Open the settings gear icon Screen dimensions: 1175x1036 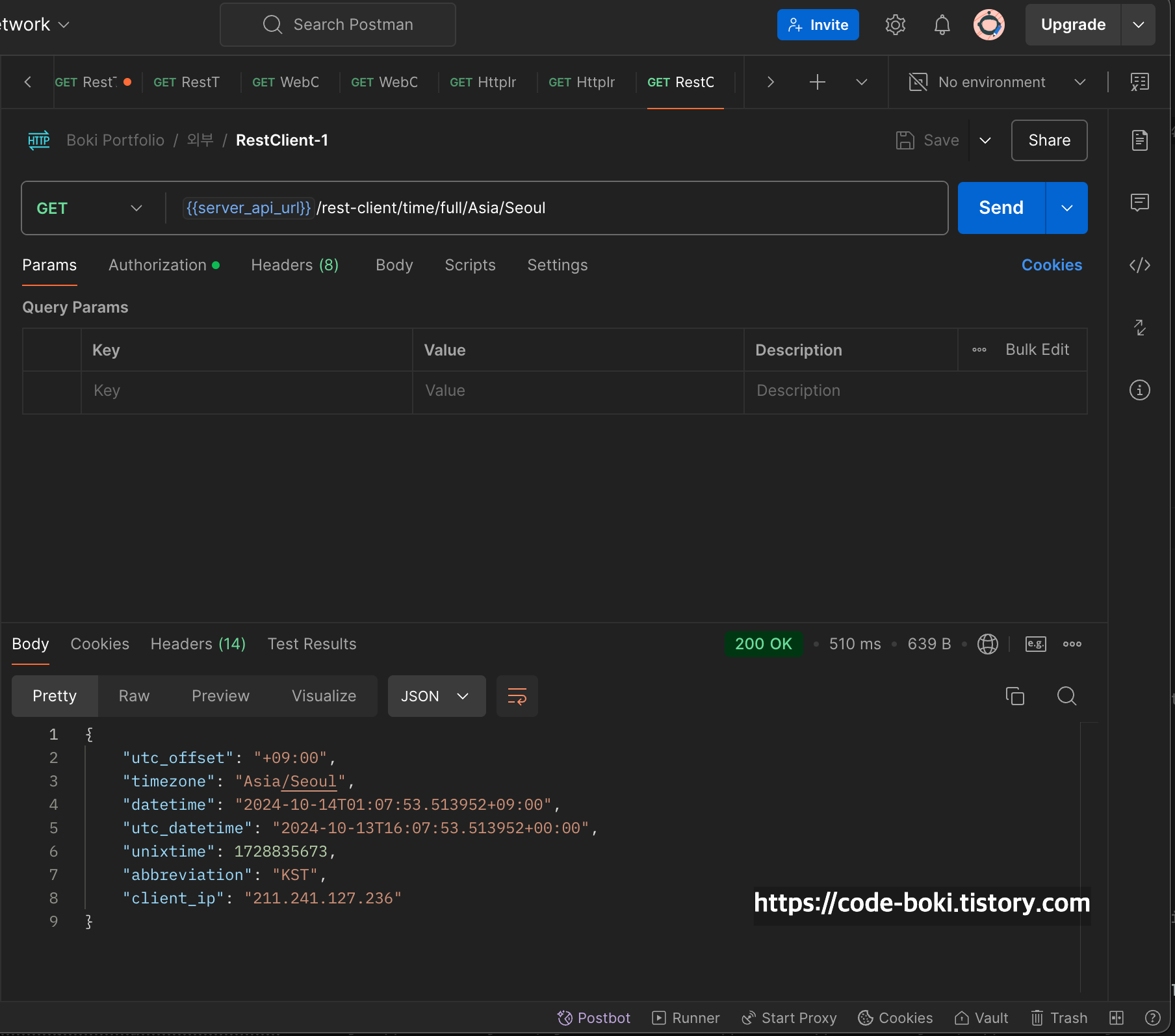(895, 25)
